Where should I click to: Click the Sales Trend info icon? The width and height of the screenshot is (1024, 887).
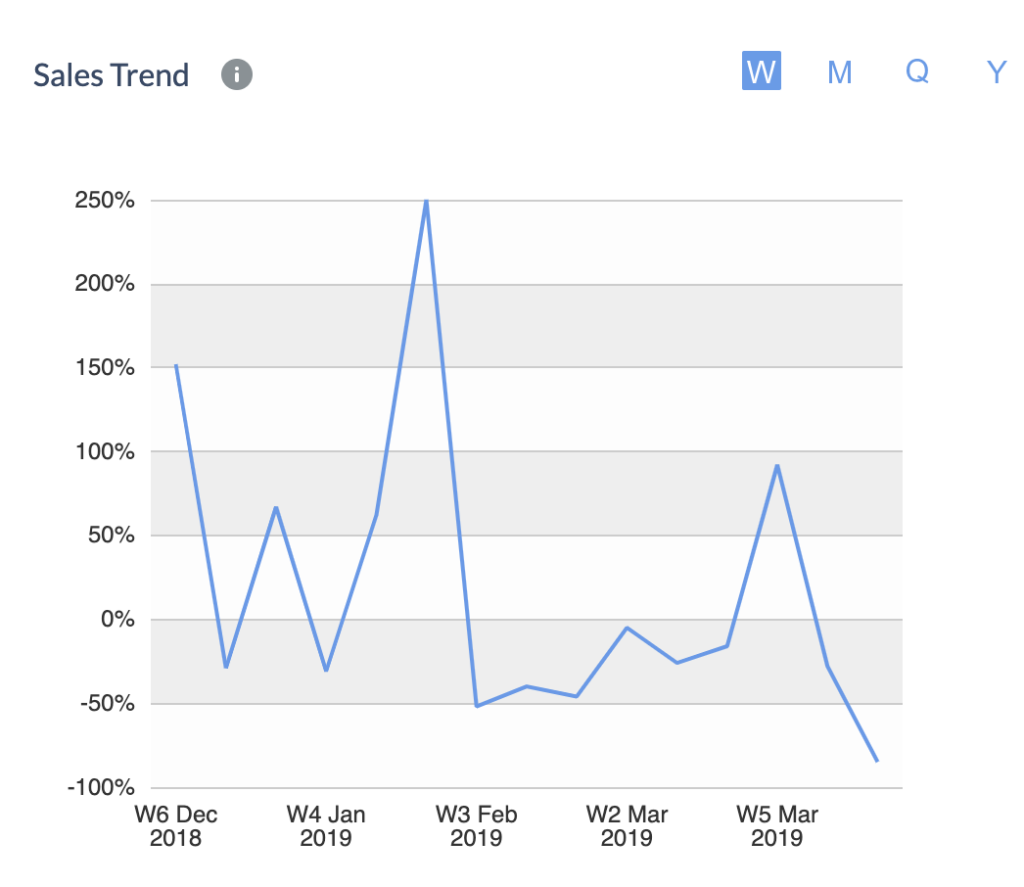[236, 74]
